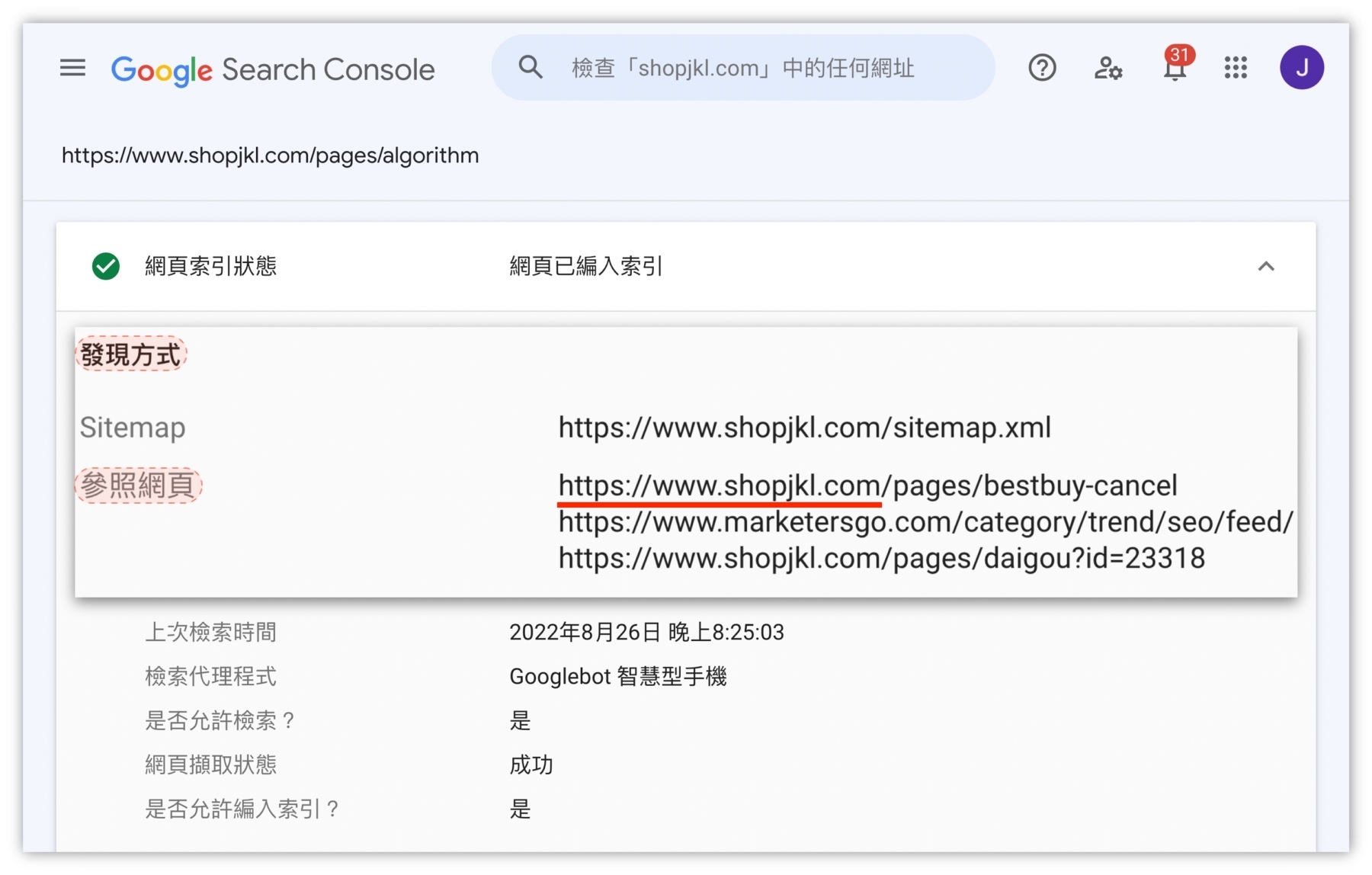Open the hamburger navigation menu
1372x875 pixels.
(73, 69)
